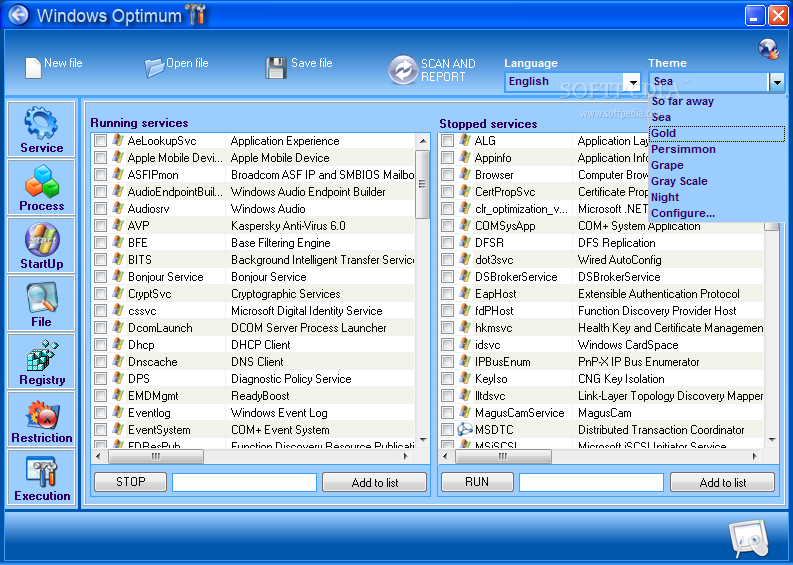The width and height of the screenshot is (793, 565).
Task: Check the AeLookupSvc checkbox
Action: 101,141
